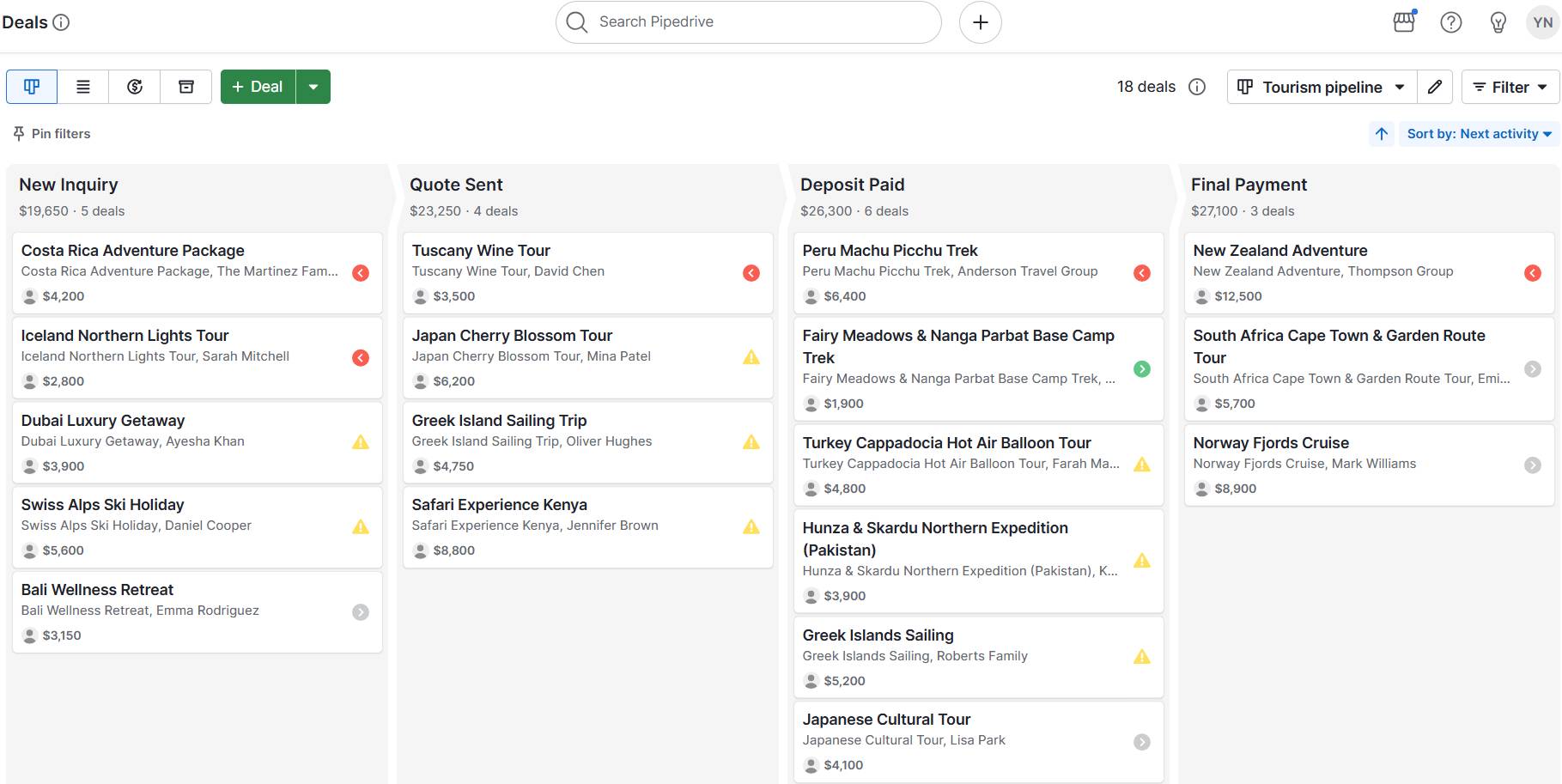Click the red overdue icon on Tuscany Wine Tour
Image resolution: width=1562 pixels, height=784 pixels.
pos(751,272)
